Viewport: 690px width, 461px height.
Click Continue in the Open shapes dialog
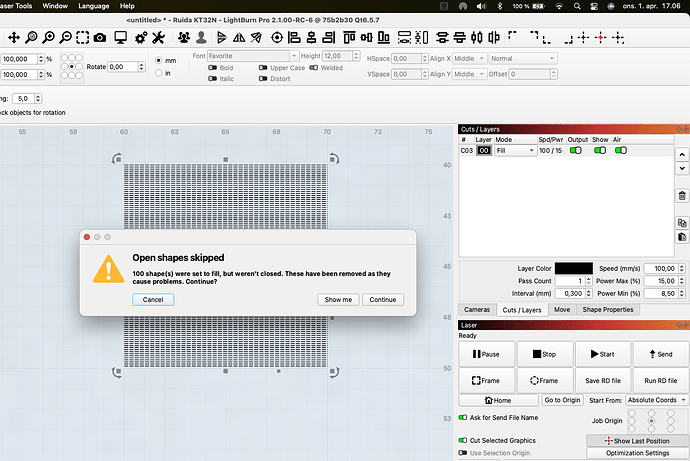click(x=382, y=299)
